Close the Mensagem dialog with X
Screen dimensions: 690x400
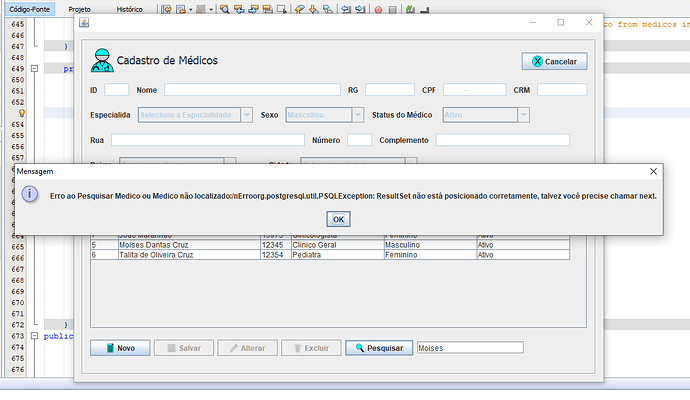click(x=653, y=172)
